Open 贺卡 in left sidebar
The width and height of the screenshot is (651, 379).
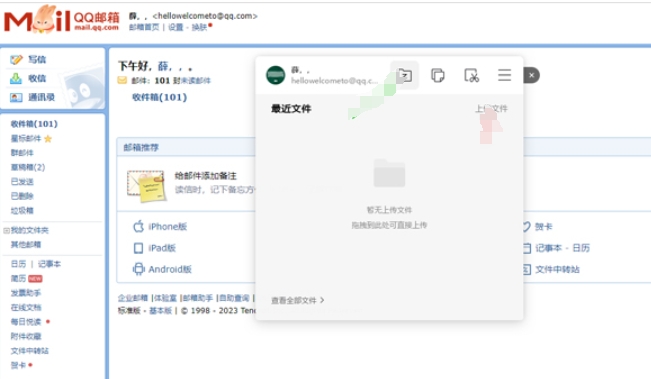(x=18, y=365)
